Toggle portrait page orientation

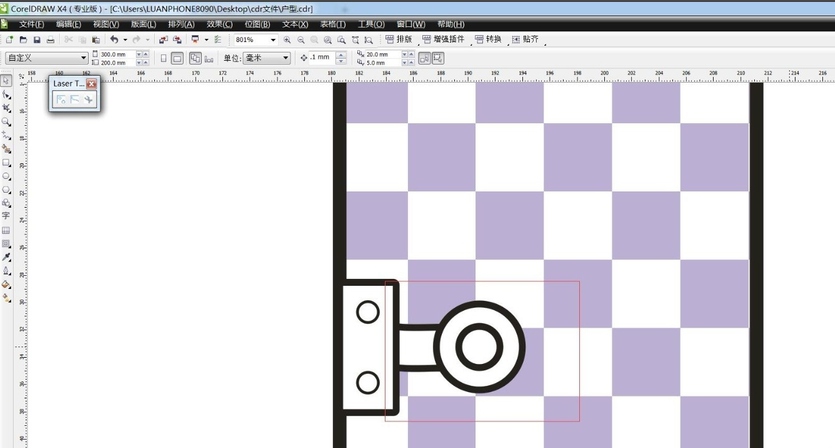tap(164, 58)
